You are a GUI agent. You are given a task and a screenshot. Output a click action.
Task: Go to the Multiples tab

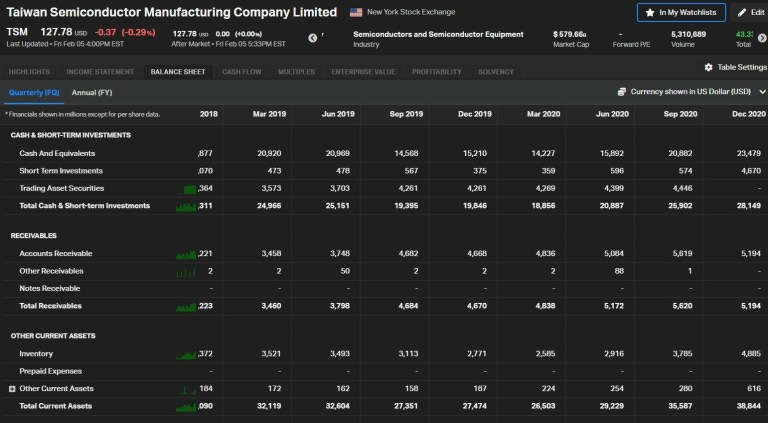click(x=296, y=71)
